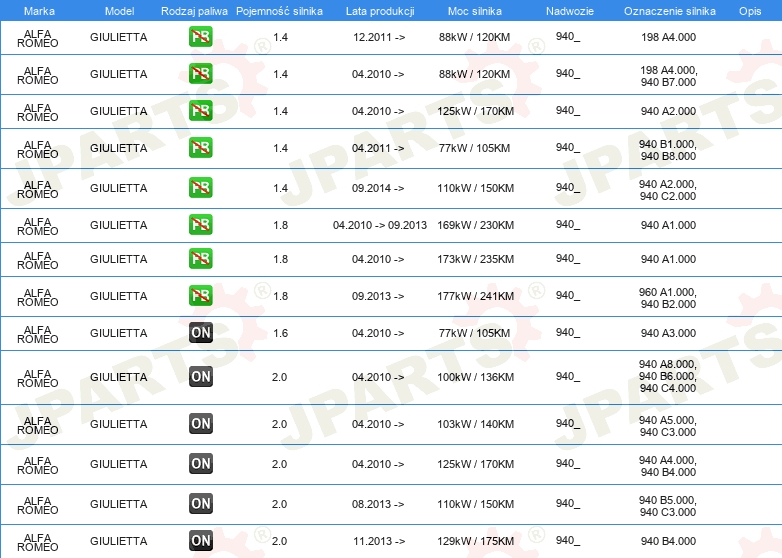Click the ON diesel icon for the 1.6 engine
This screenshot has width=782, height=558.
[x=201, y=333]
